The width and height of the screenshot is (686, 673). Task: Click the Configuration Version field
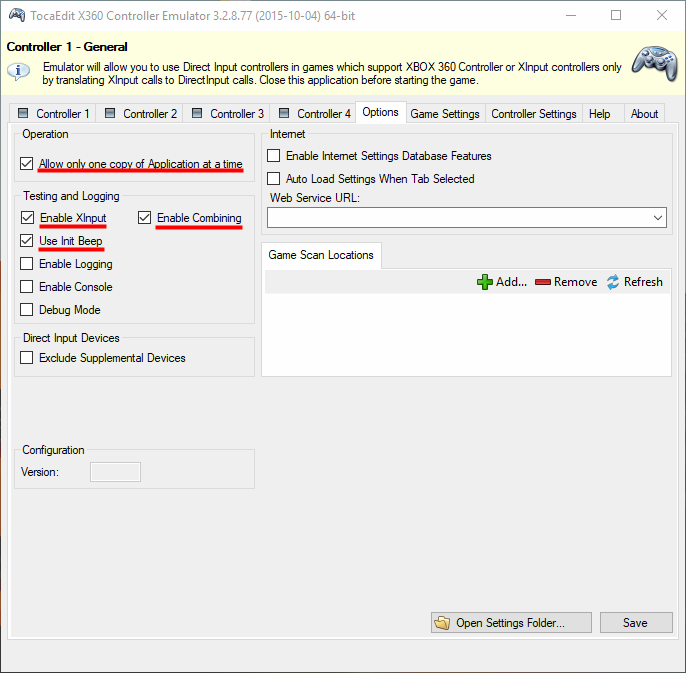pyautogui.click(x=115, y=472)
